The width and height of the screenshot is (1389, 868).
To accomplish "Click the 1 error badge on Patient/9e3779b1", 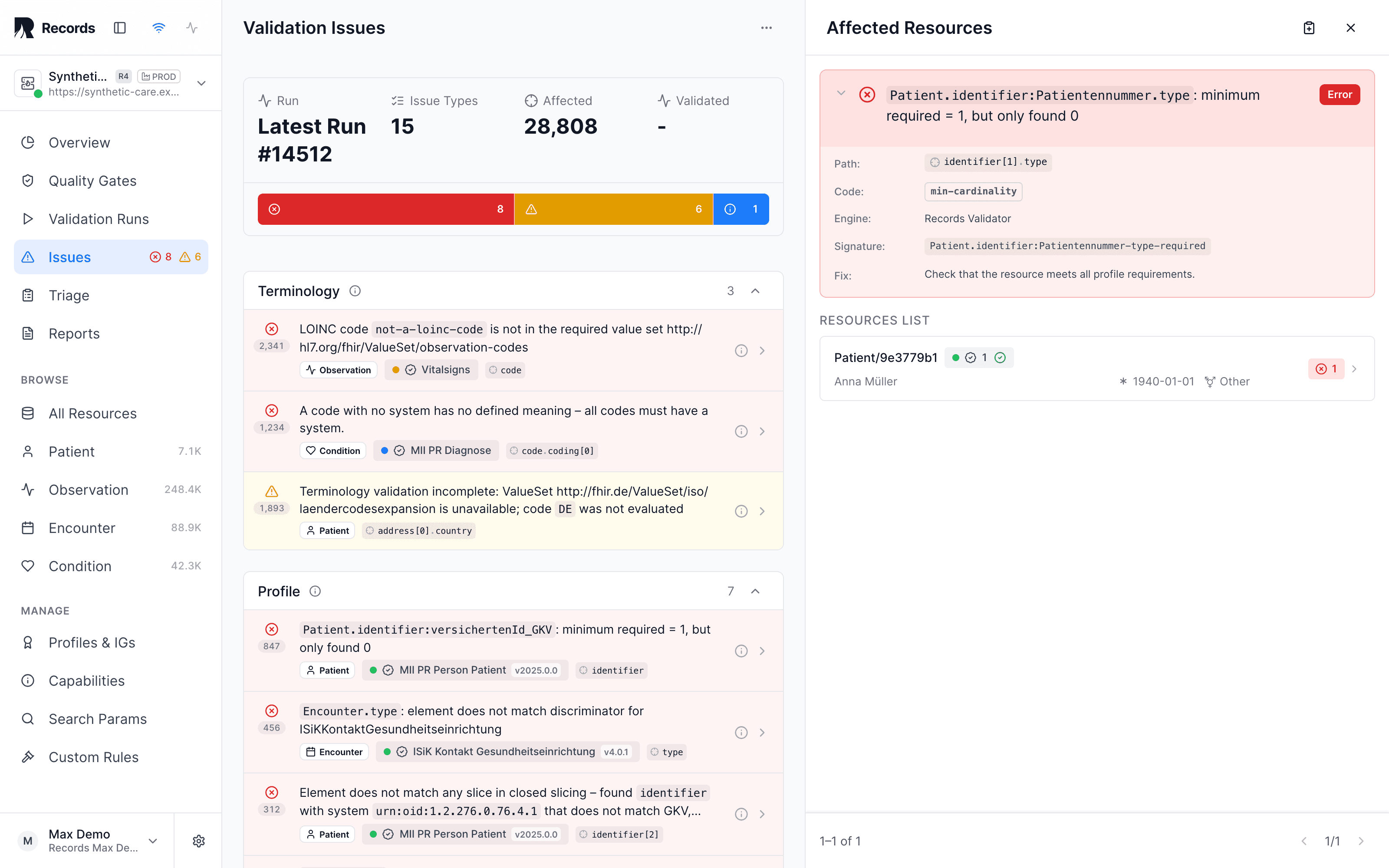I will [x=1326, y=368].
